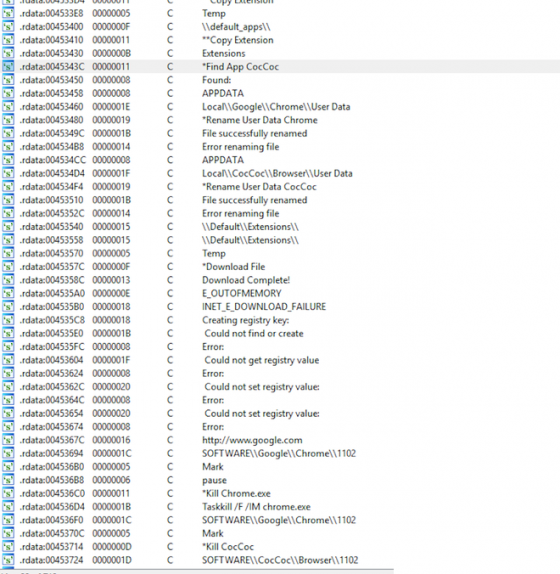Select icon beside "Local\\CocCoc\\Browser\\User Data"
Image resolution: width=560 pixels, height=574 pixels.
pos(8,173)
